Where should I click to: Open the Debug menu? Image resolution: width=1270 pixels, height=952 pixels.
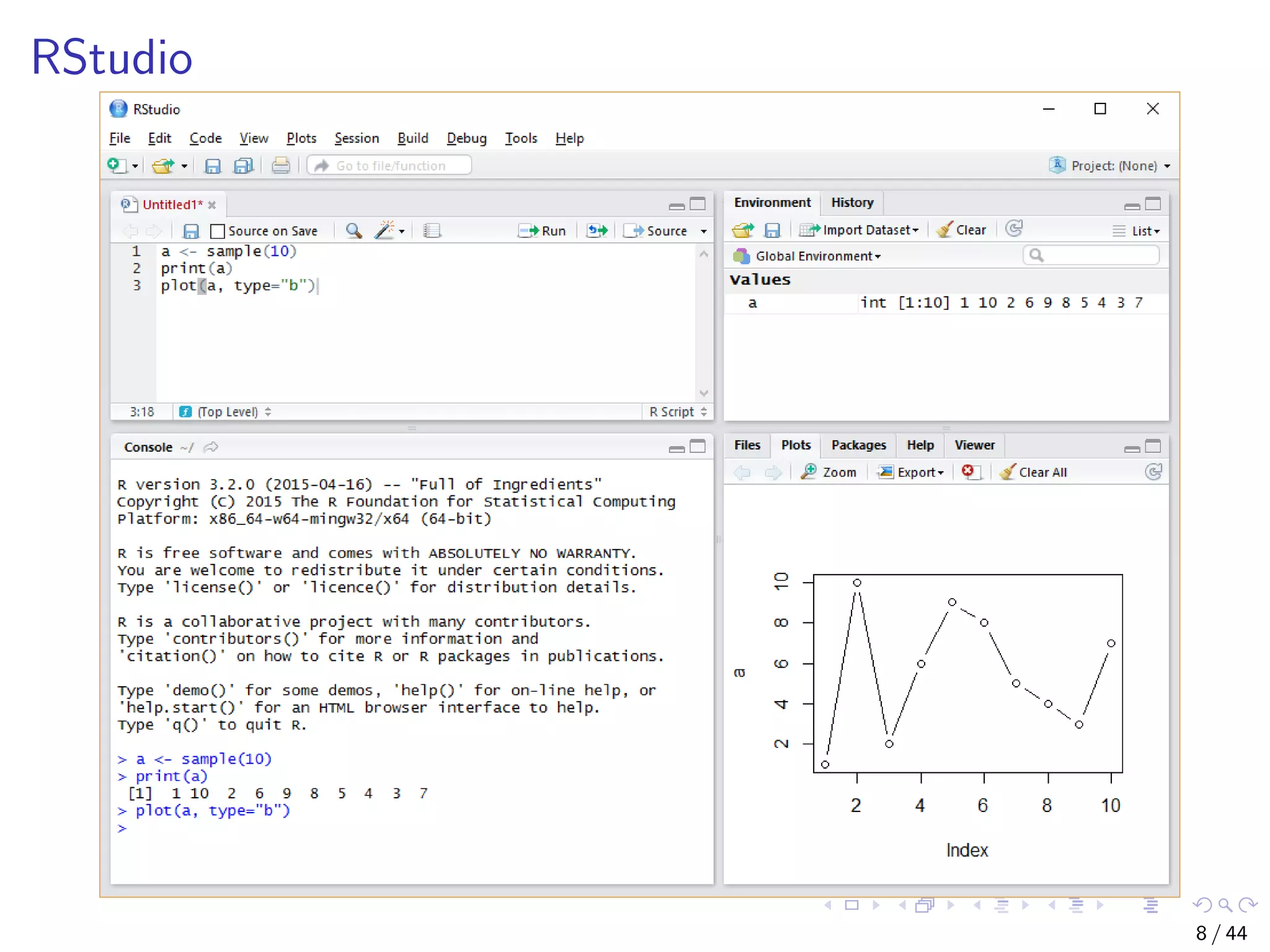(x=466, y=138)
